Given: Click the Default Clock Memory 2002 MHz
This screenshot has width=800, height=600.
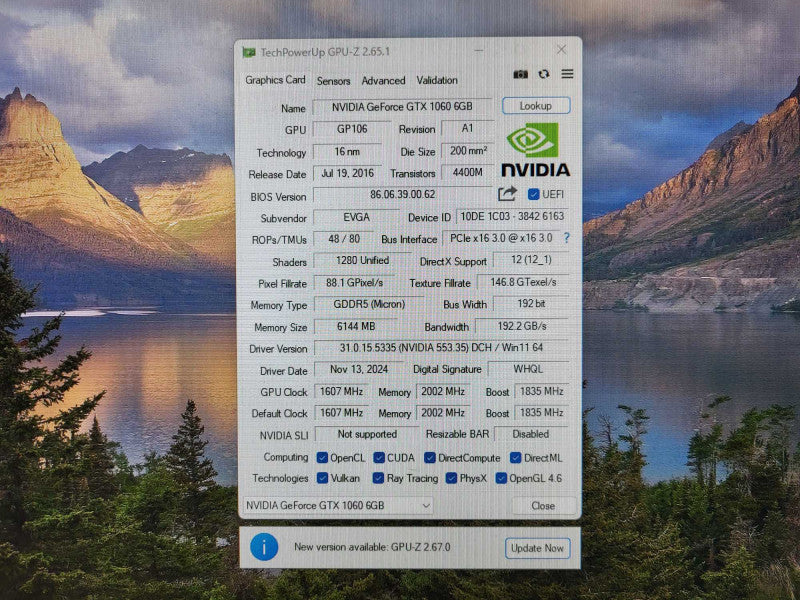Looking at the screenshot, I should tap(442, 413).
